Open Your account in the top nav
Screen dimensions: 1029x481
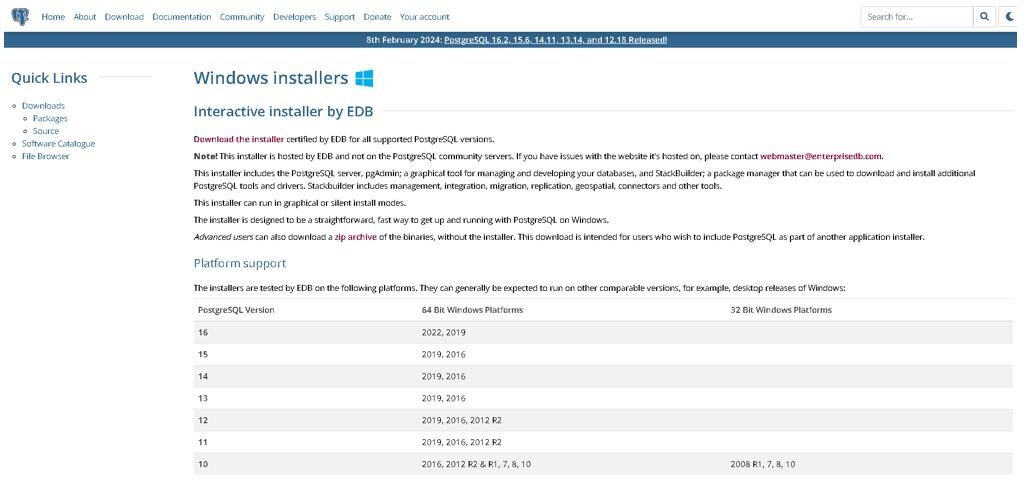tap(425, 17)
